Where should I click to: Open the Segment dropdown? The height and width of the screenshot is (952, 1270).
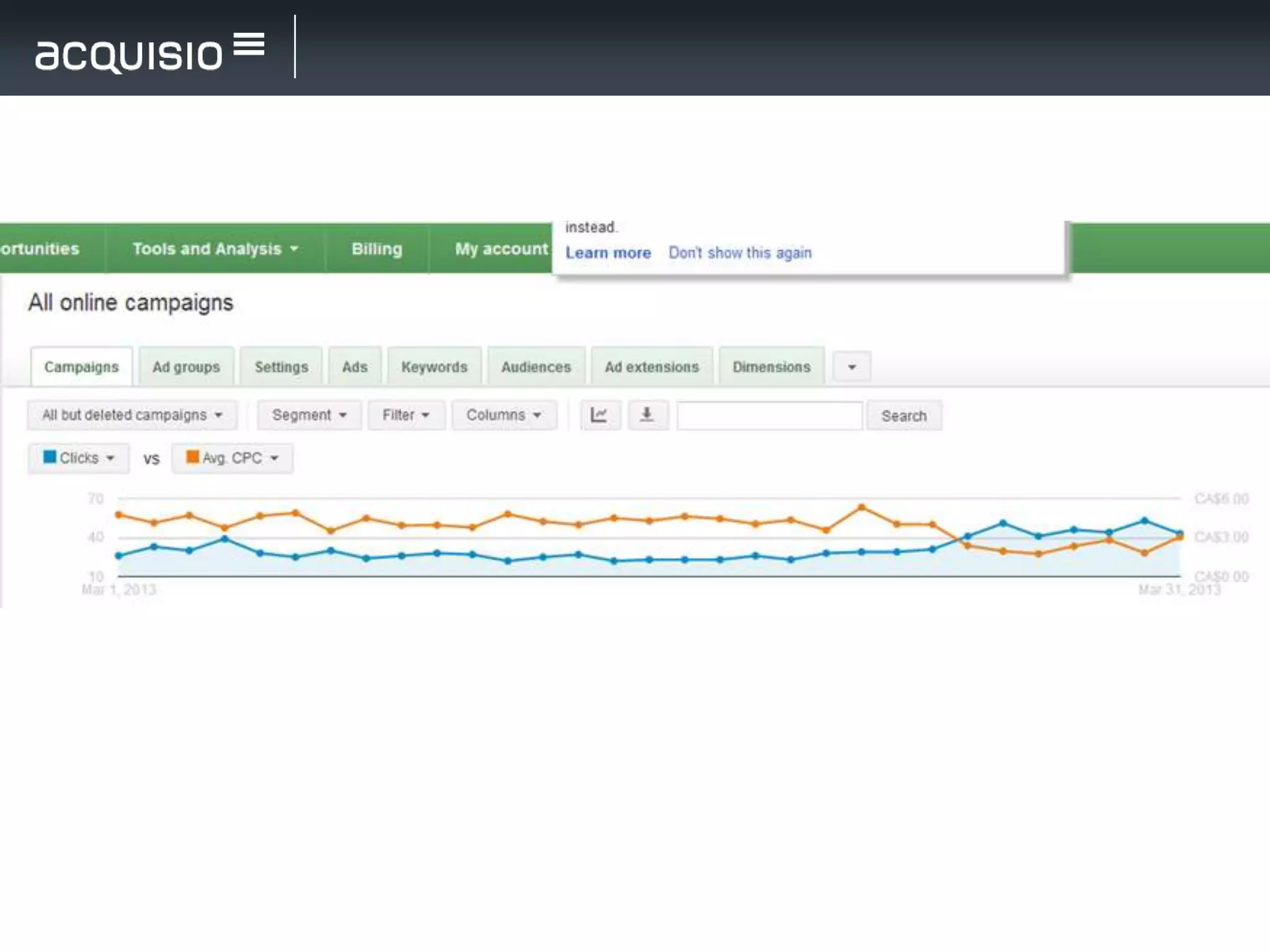tap(309, 415)
